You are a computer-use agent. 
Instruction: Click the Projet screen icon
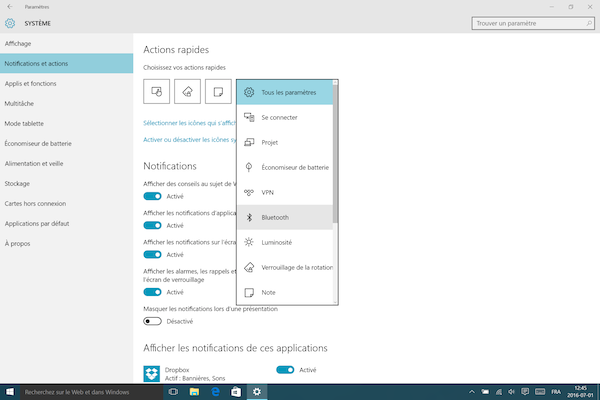pos(249,142)
